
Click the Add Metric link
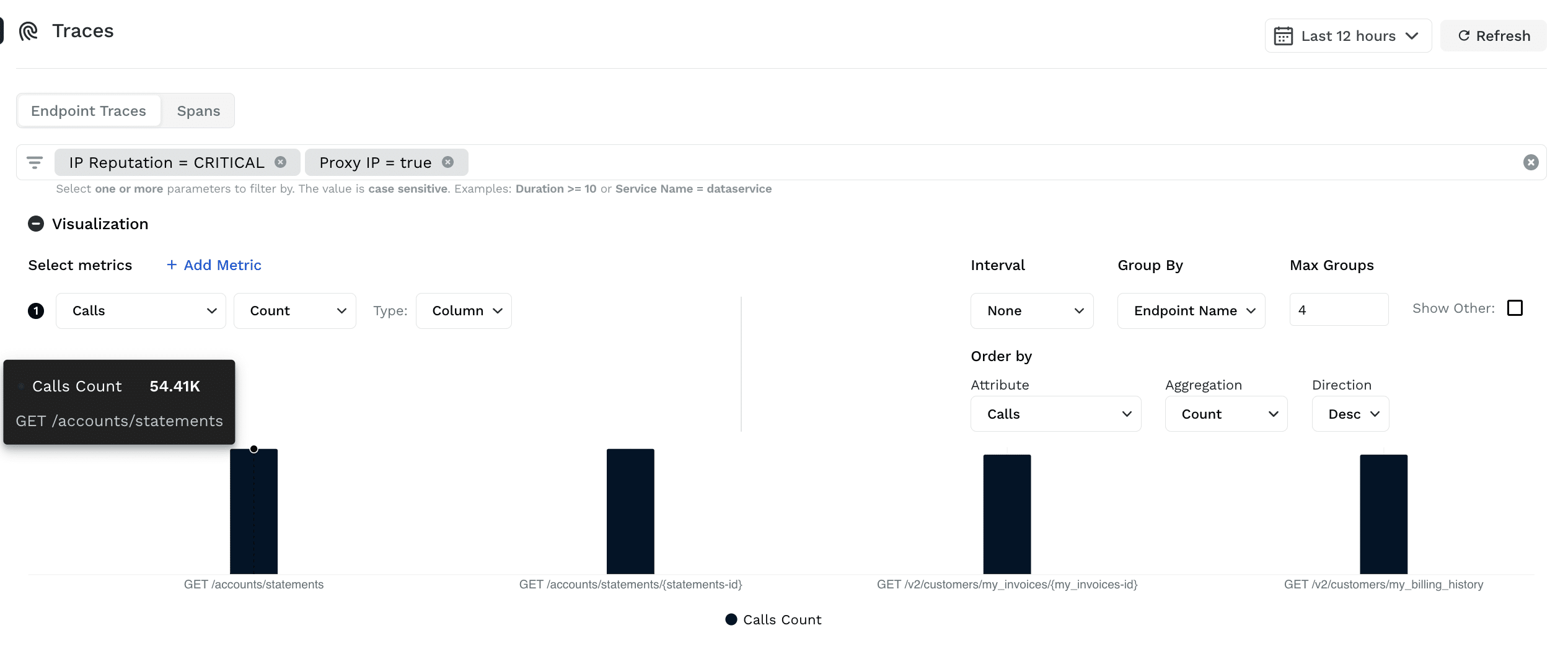tap(214, 265)
